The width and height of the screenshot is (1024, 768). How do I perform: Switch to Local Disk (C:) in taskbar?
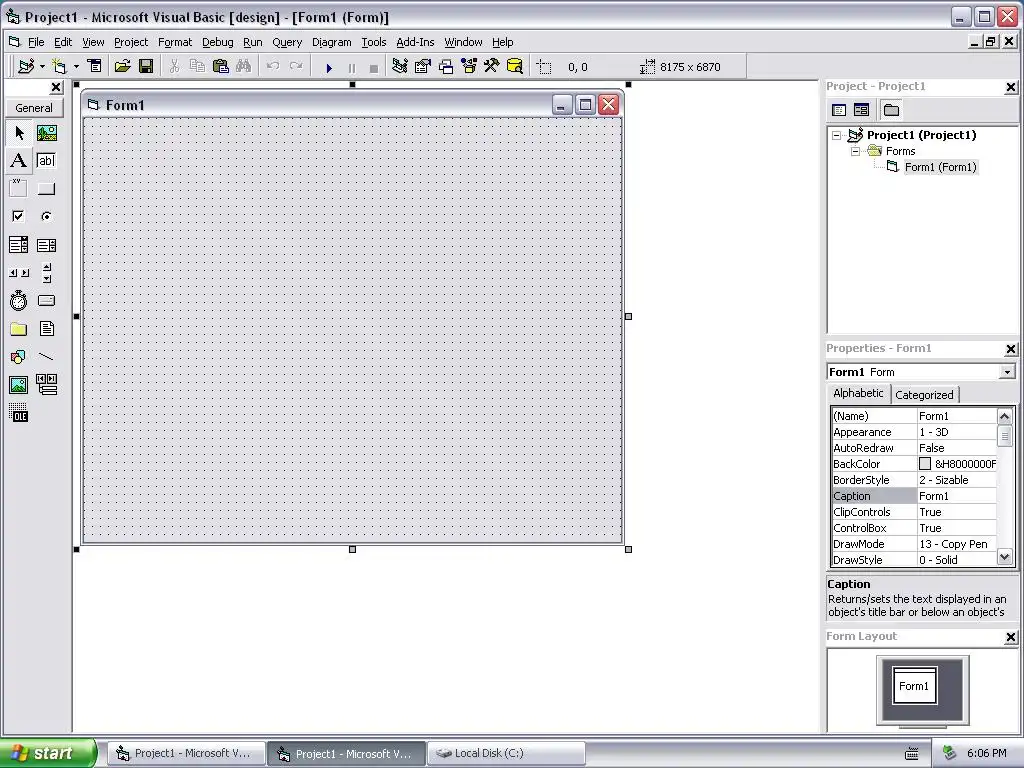(x=507, y=753)
